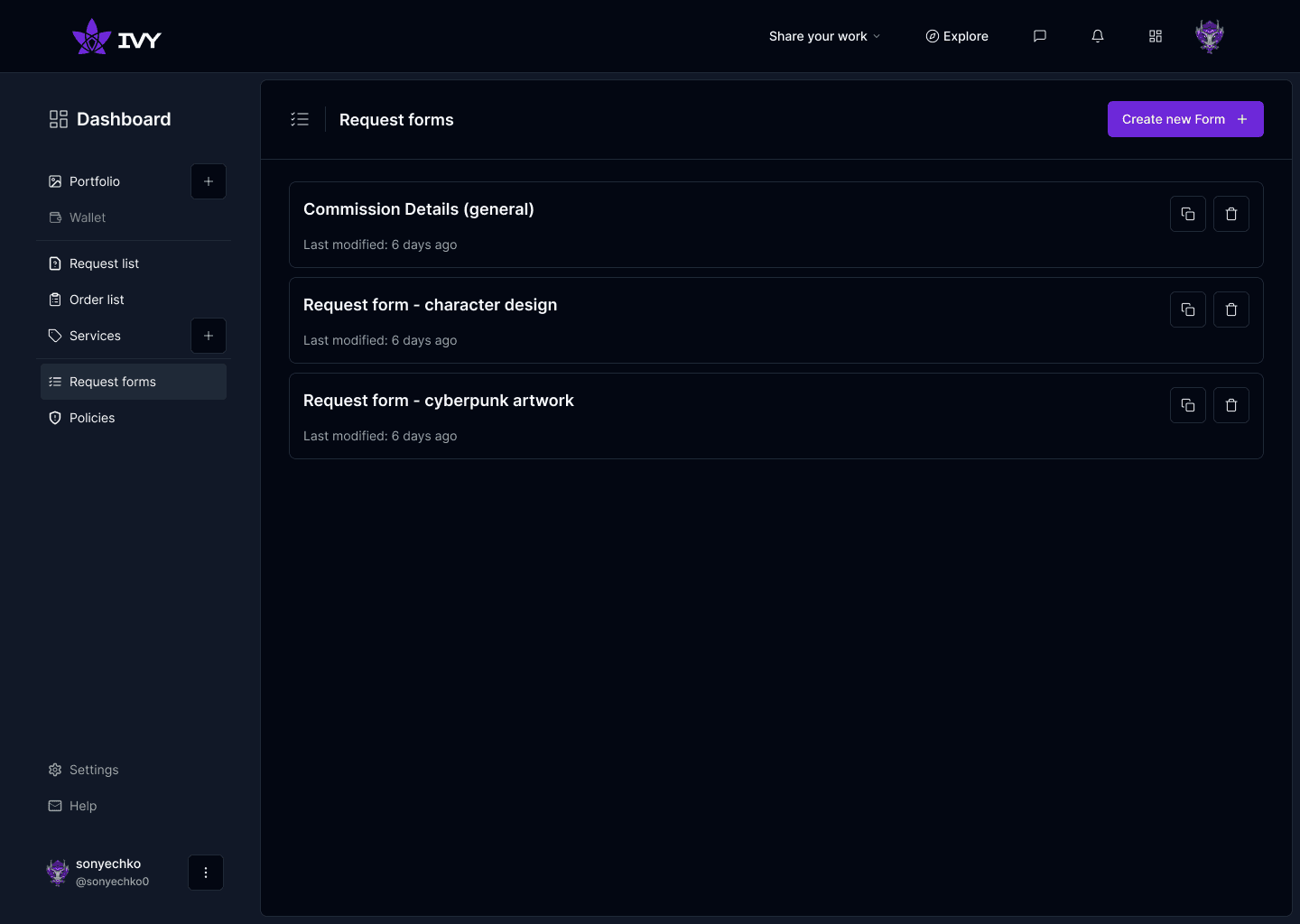
Task: Open the profile avatar in top bar
Action: click(1210, 36)
